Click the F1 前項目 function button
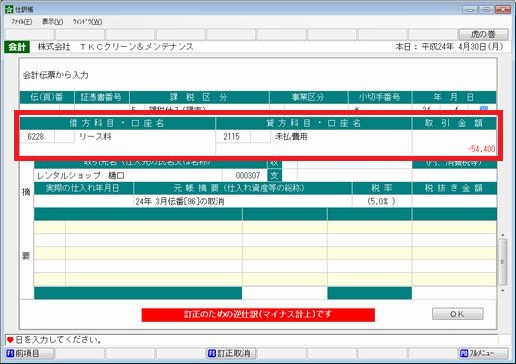This screenshot has height=364, width=516. click(29, 353)
